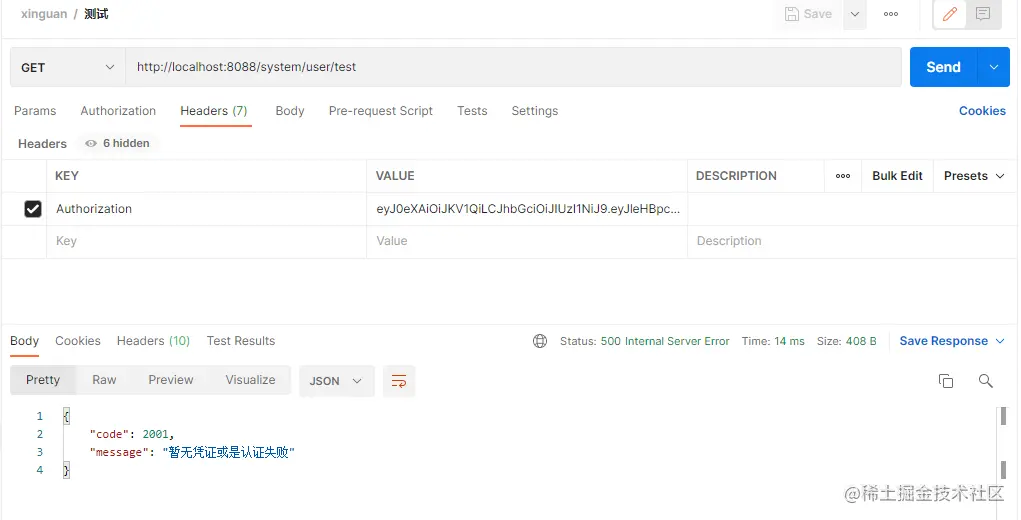Viewport: 1021px width, 520px height.
Task: Click the Authorization key cell
Action: 206,209
